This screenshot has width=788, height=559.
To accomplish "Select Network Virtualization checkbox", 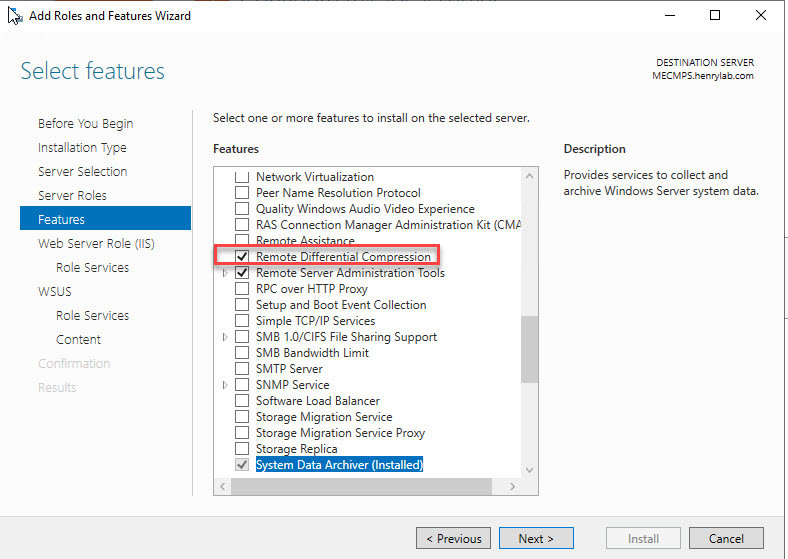I will pyautogui.click(x=241, y=177).
